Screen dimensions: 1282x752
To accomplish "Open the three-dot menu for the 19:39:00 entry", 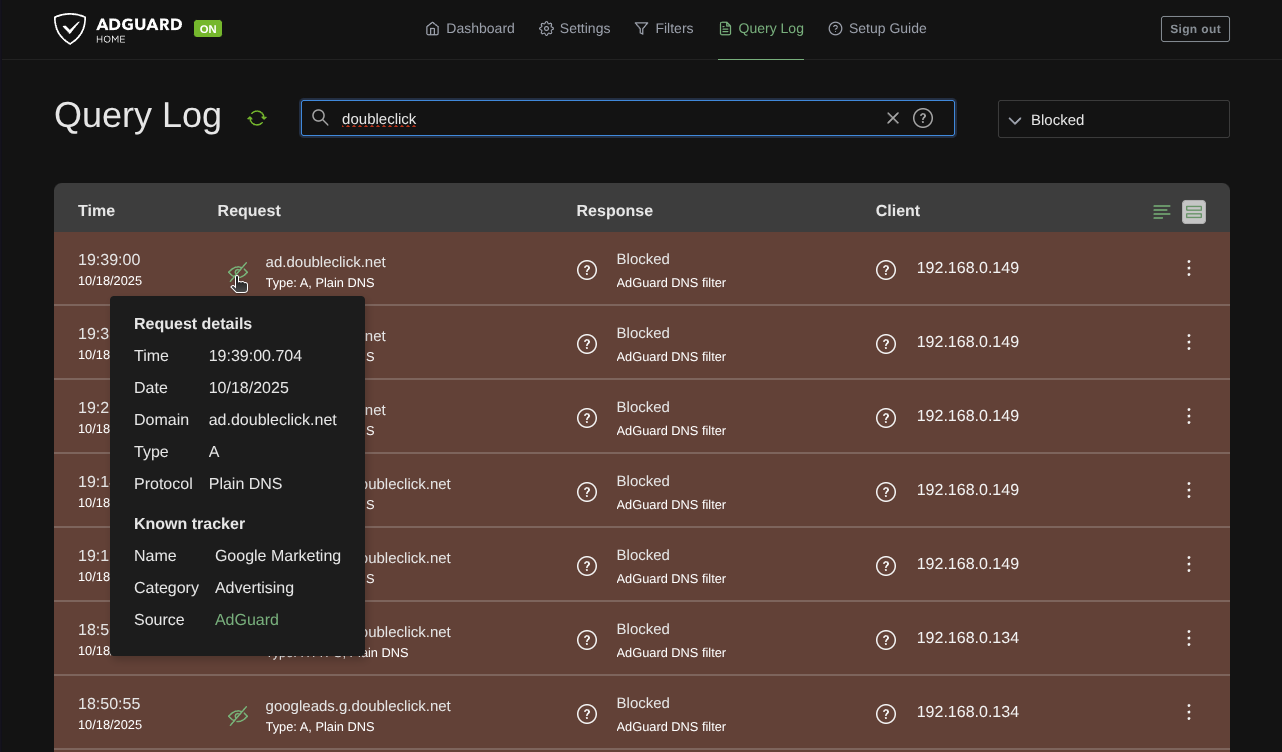I will click(1188, 268).
